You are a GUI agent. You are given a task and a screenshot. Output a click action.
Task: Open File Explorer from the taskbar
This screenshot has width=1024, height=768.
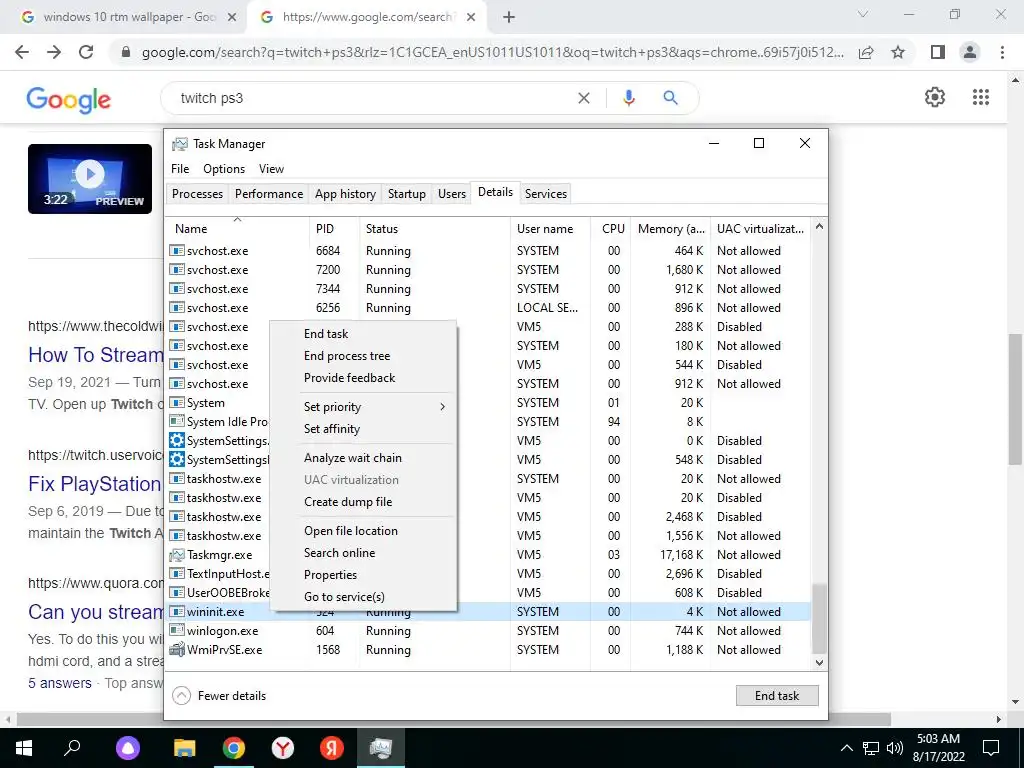(185, 748)
